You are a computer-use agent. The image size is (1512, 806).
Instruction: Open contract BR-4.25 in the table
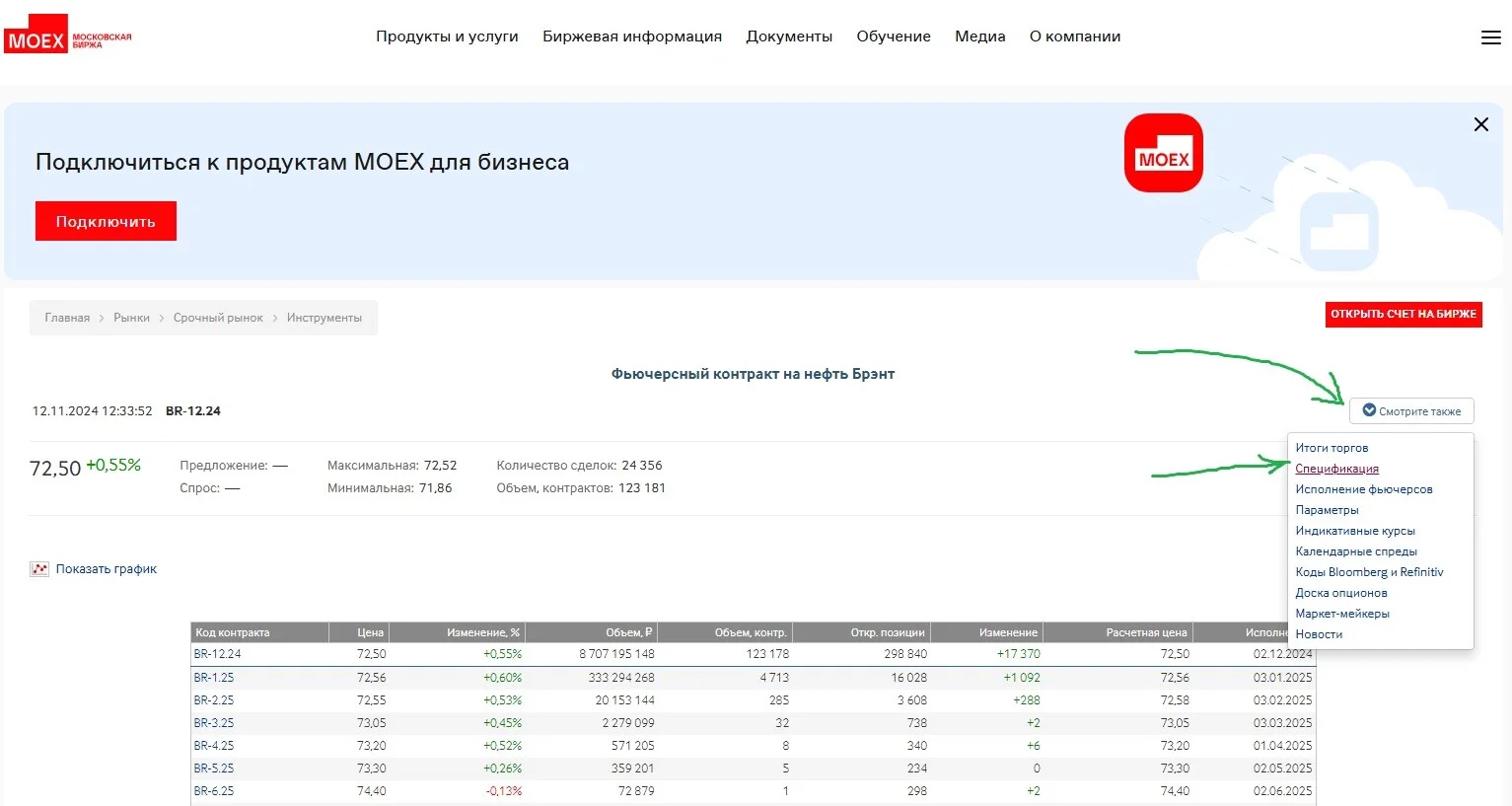tap(214, 746)
